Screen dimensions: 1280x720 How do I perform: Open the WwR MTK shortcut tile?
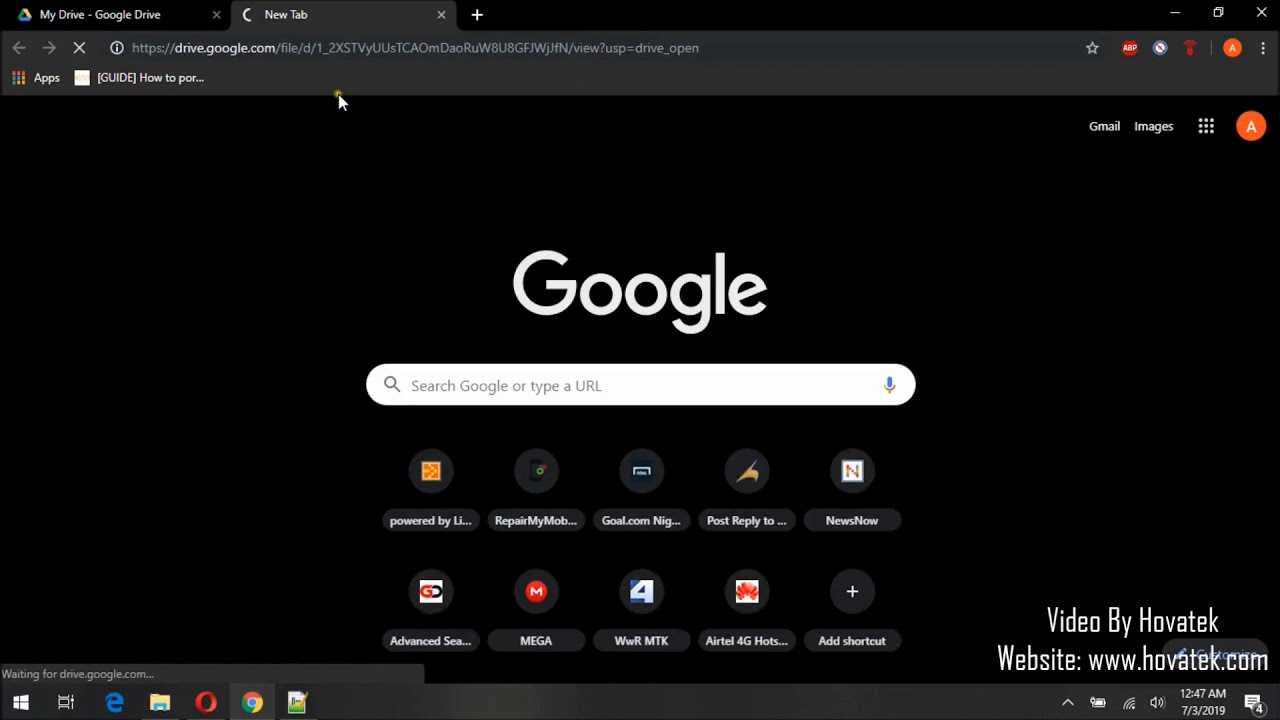(641, 611)
